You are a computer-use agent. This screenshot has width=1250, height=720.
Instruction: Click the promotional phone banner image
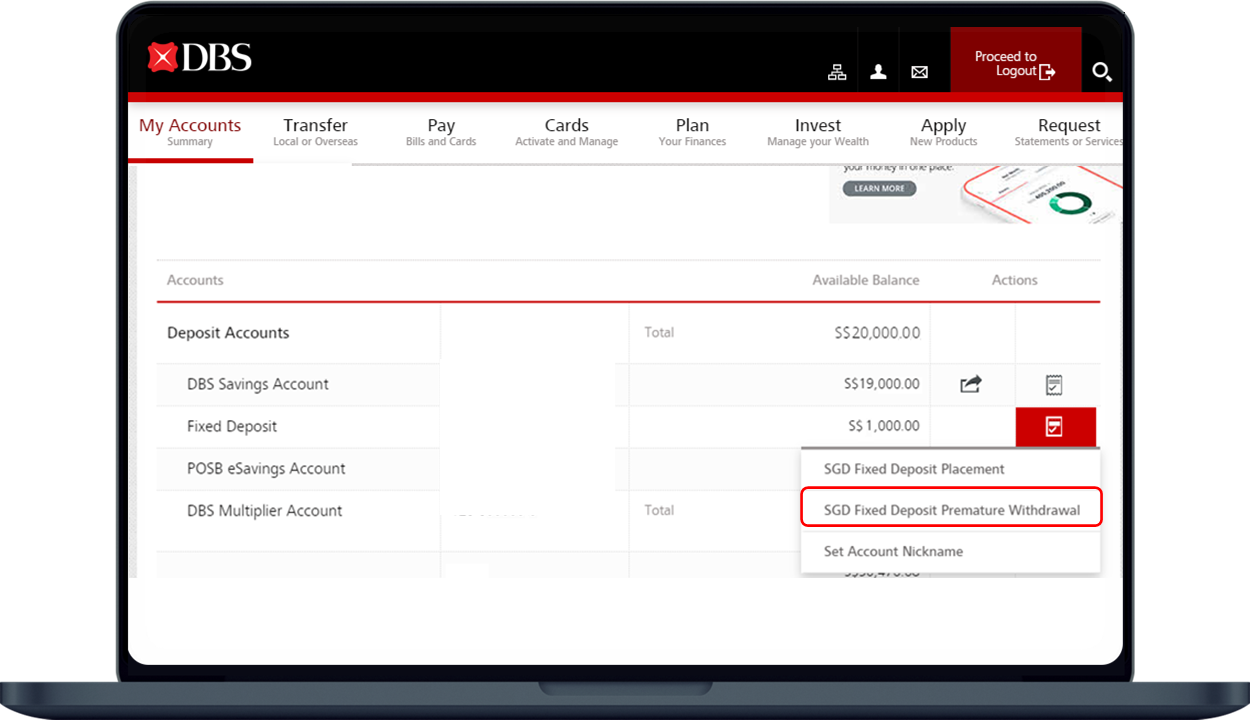coord(1040,195)
